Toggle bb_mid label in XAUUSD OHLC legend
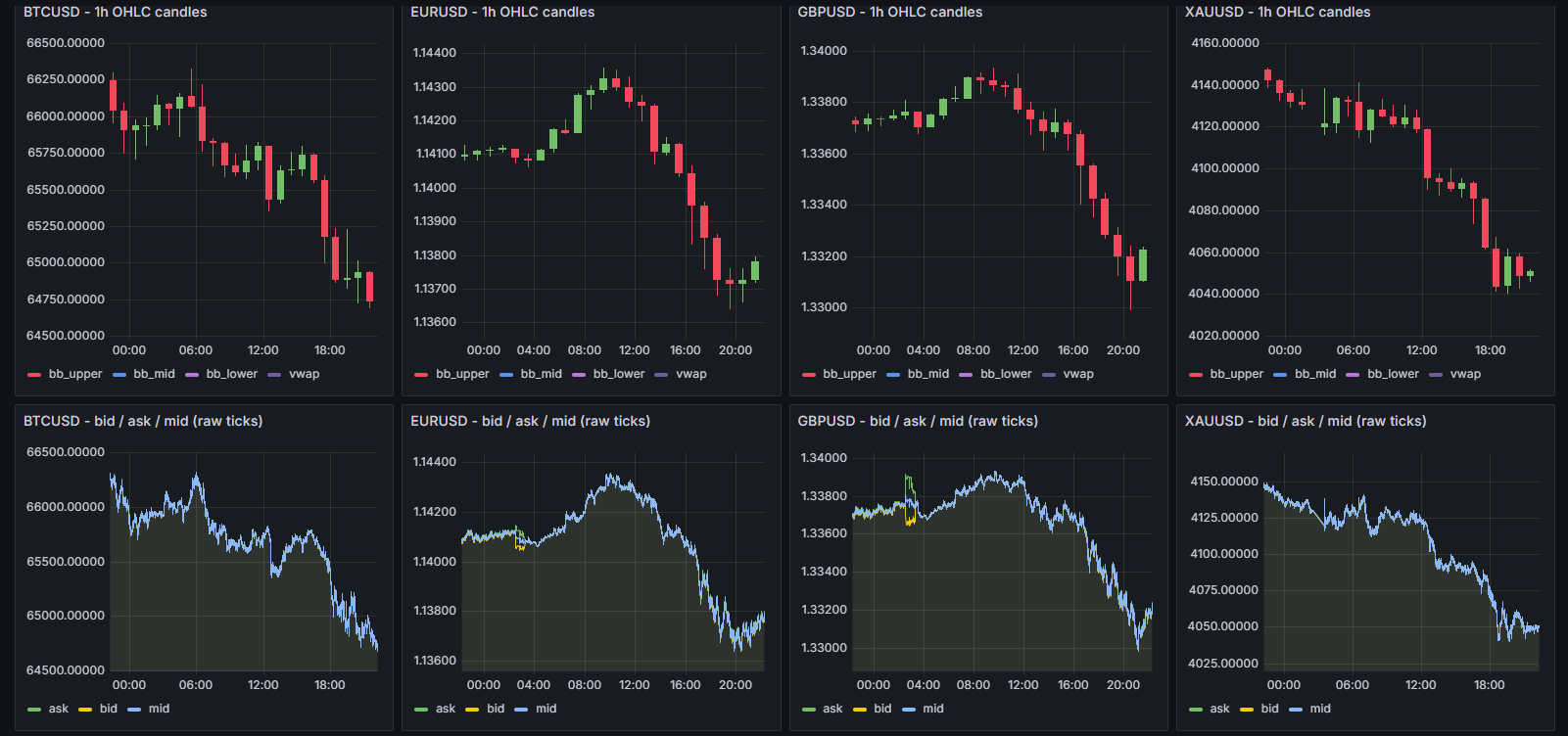 pos(1315,374)
